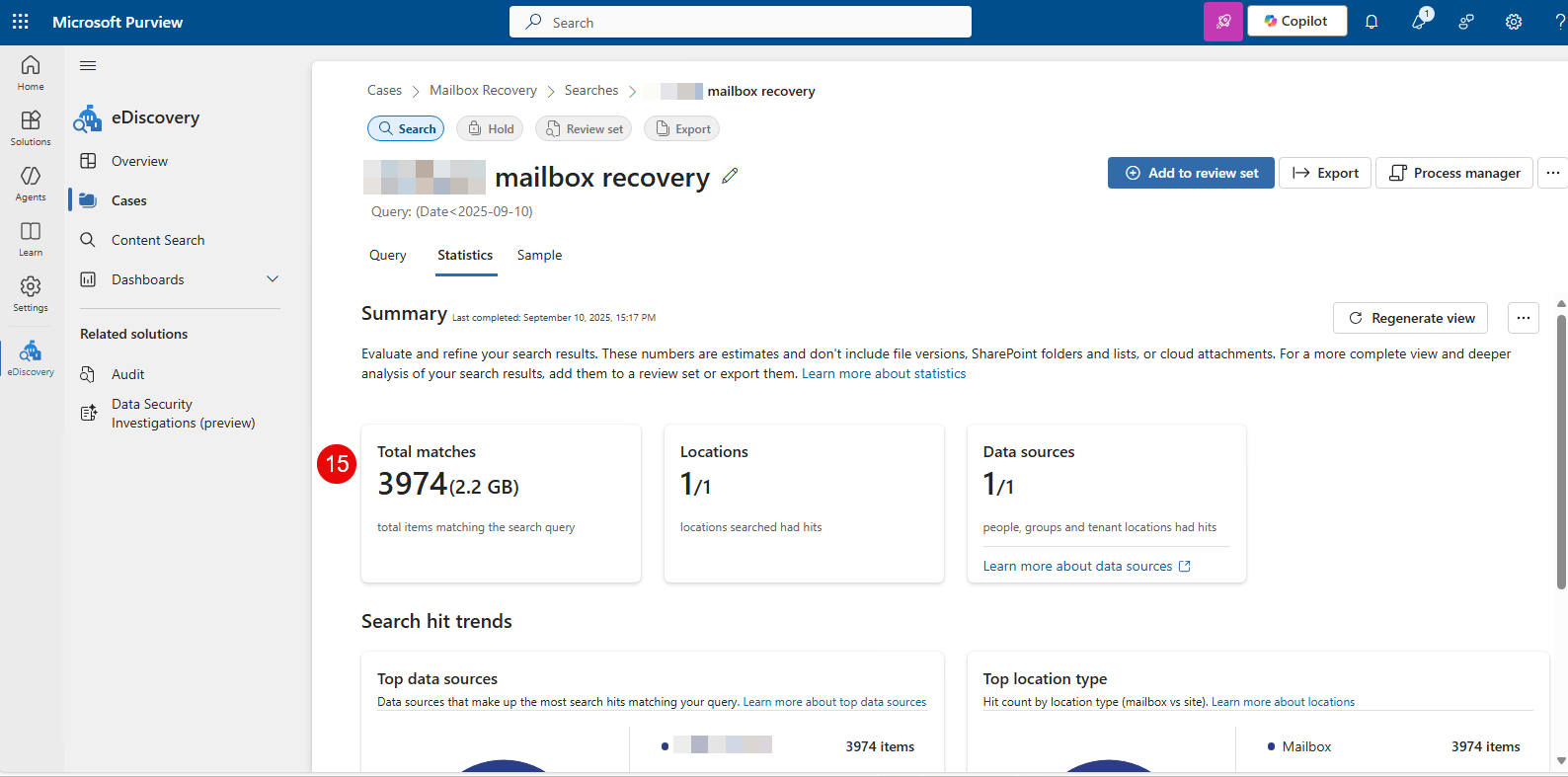This screenshot has width=1568, height=777.
Task: Switch to the Query tab
Action: [387, 255]
